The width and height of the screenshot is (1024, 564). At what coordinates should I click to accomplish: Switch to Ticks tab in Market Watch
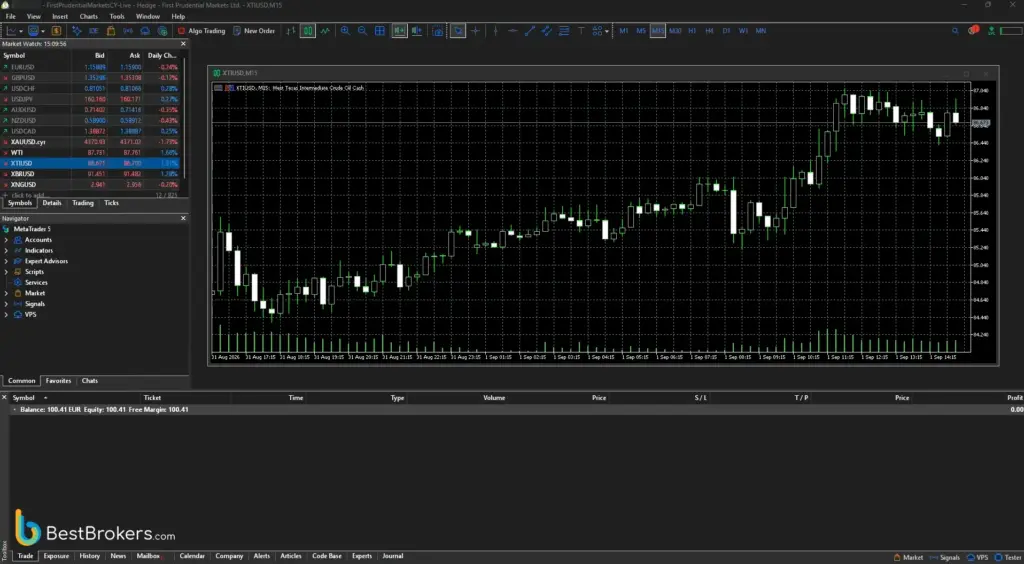(x=112, y=203)
